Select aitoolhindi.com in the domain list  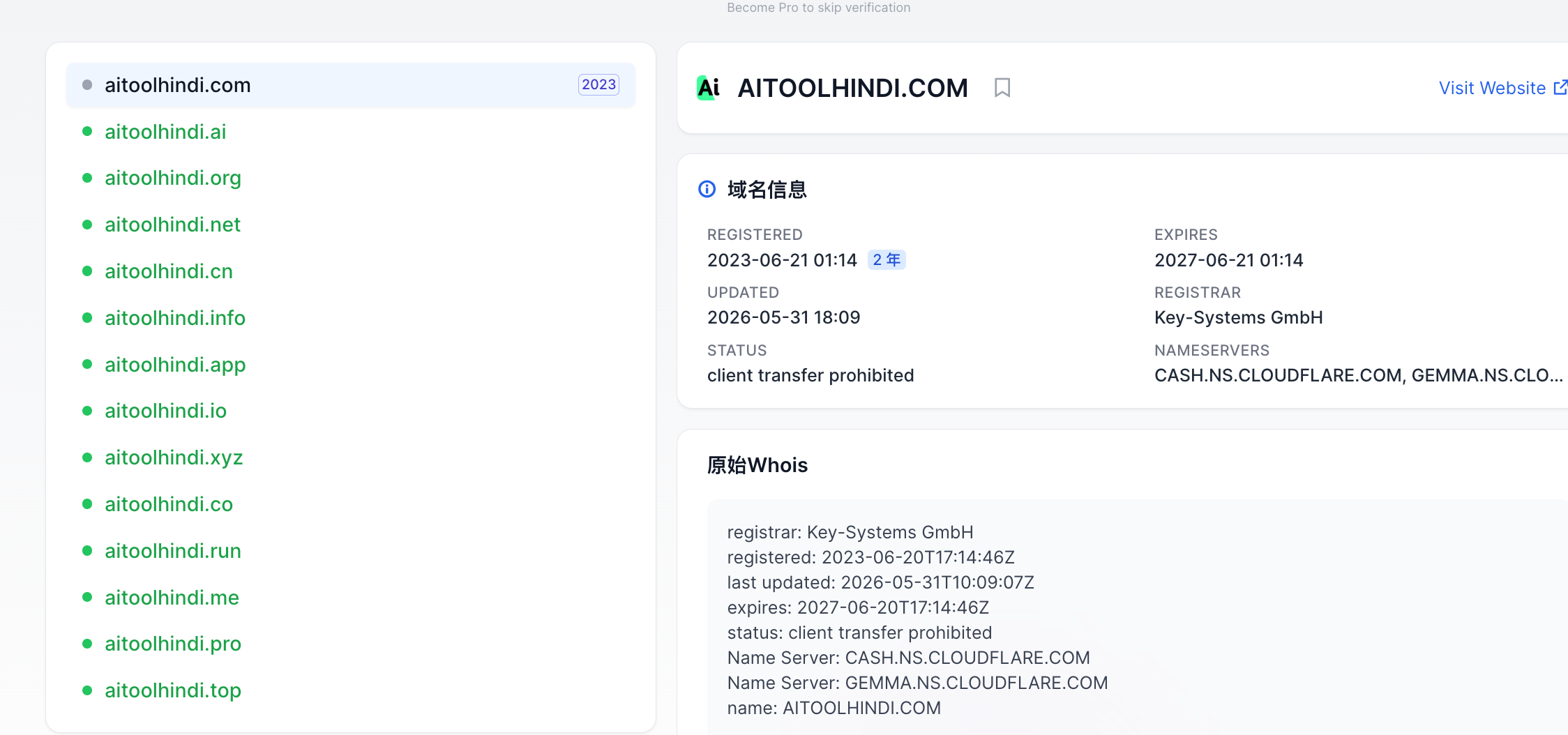(351, 85)
